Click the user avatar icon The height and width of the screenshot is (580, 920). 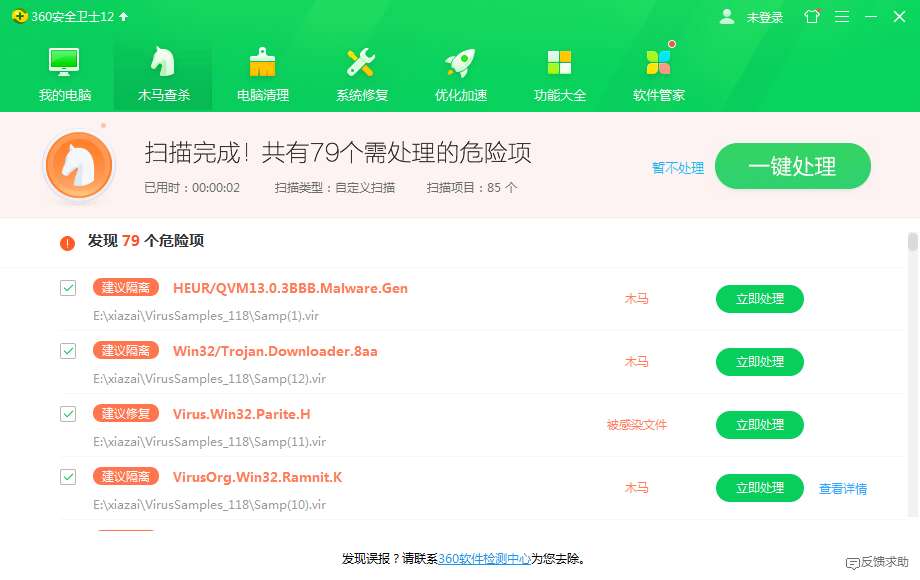click(727, 16)
